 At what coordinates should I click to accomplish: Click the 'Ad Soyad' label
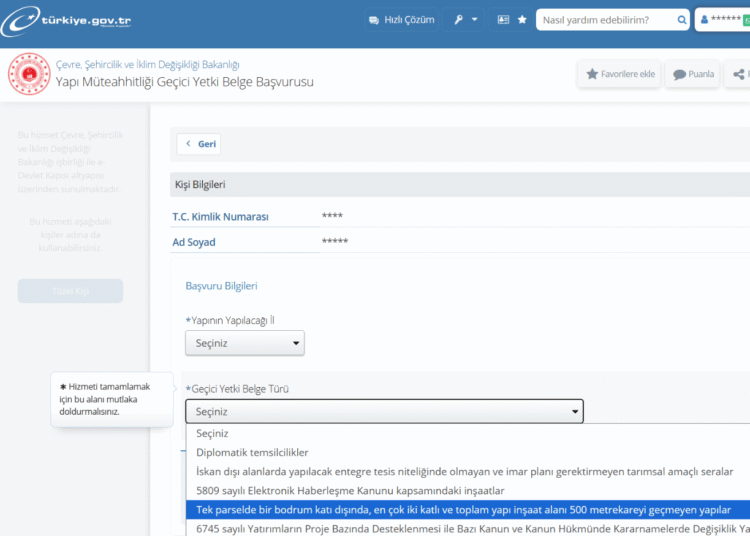pos(194,242)
